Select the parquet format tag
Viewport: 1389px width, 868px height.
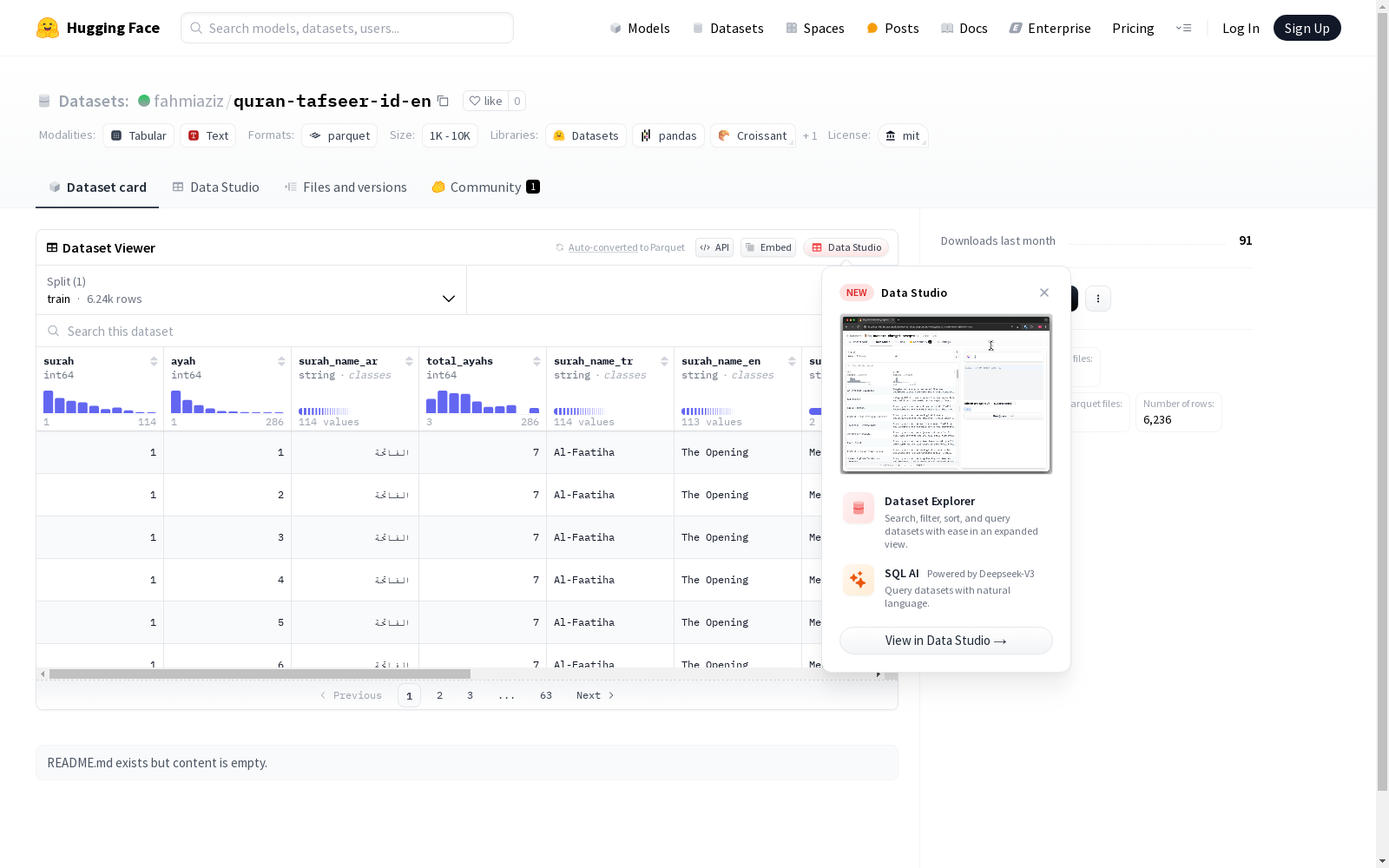(339, 135)
